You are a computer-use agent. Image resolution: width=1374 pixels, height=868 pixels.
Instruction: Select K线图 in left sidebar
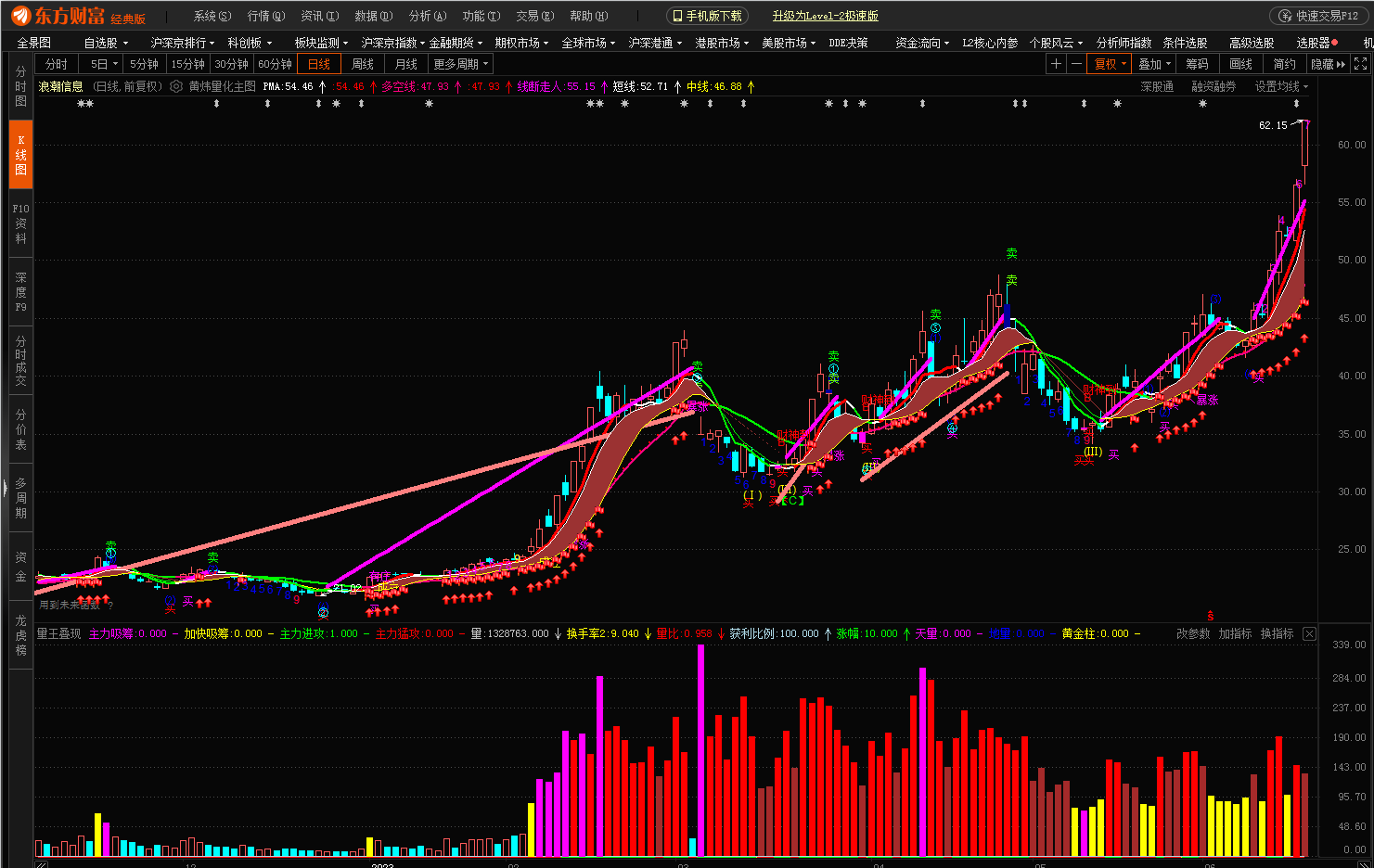[20, 155]
